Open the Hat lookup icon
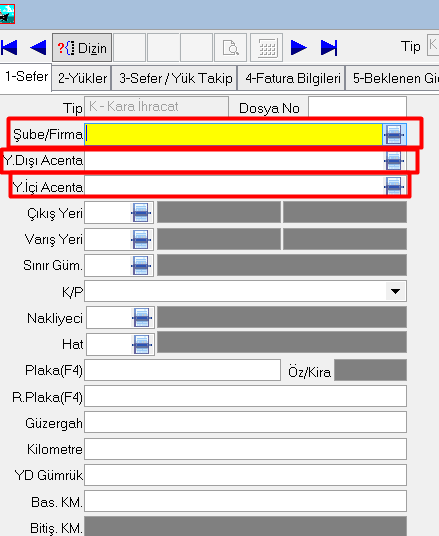The height and width of the screenshot is (536, 439). [x=142, y=345]
